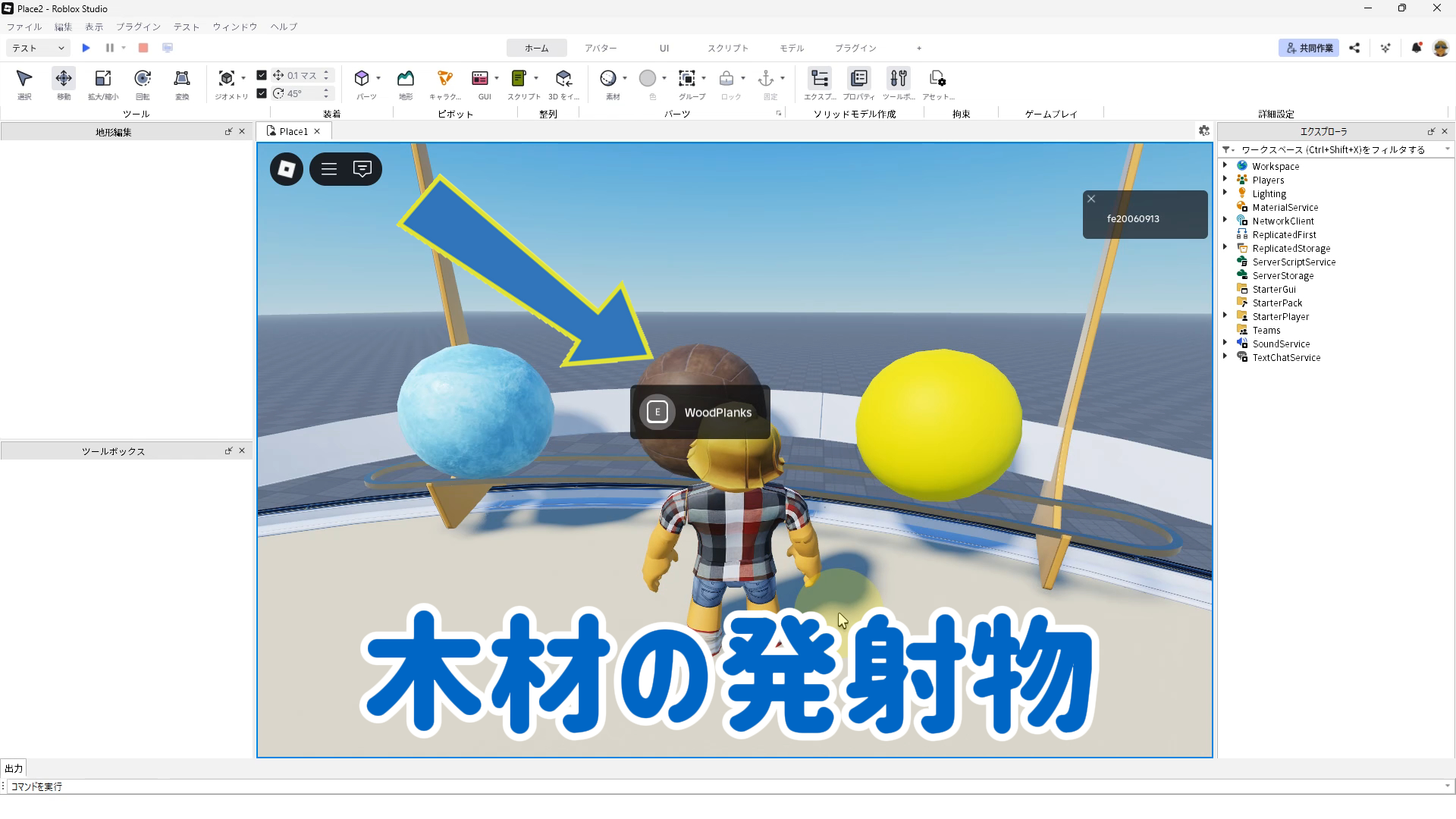Viewport: 1456px width, 819px height.
Task: Expand the StarterPlayer tree node
Action: tap(1225, 315)
